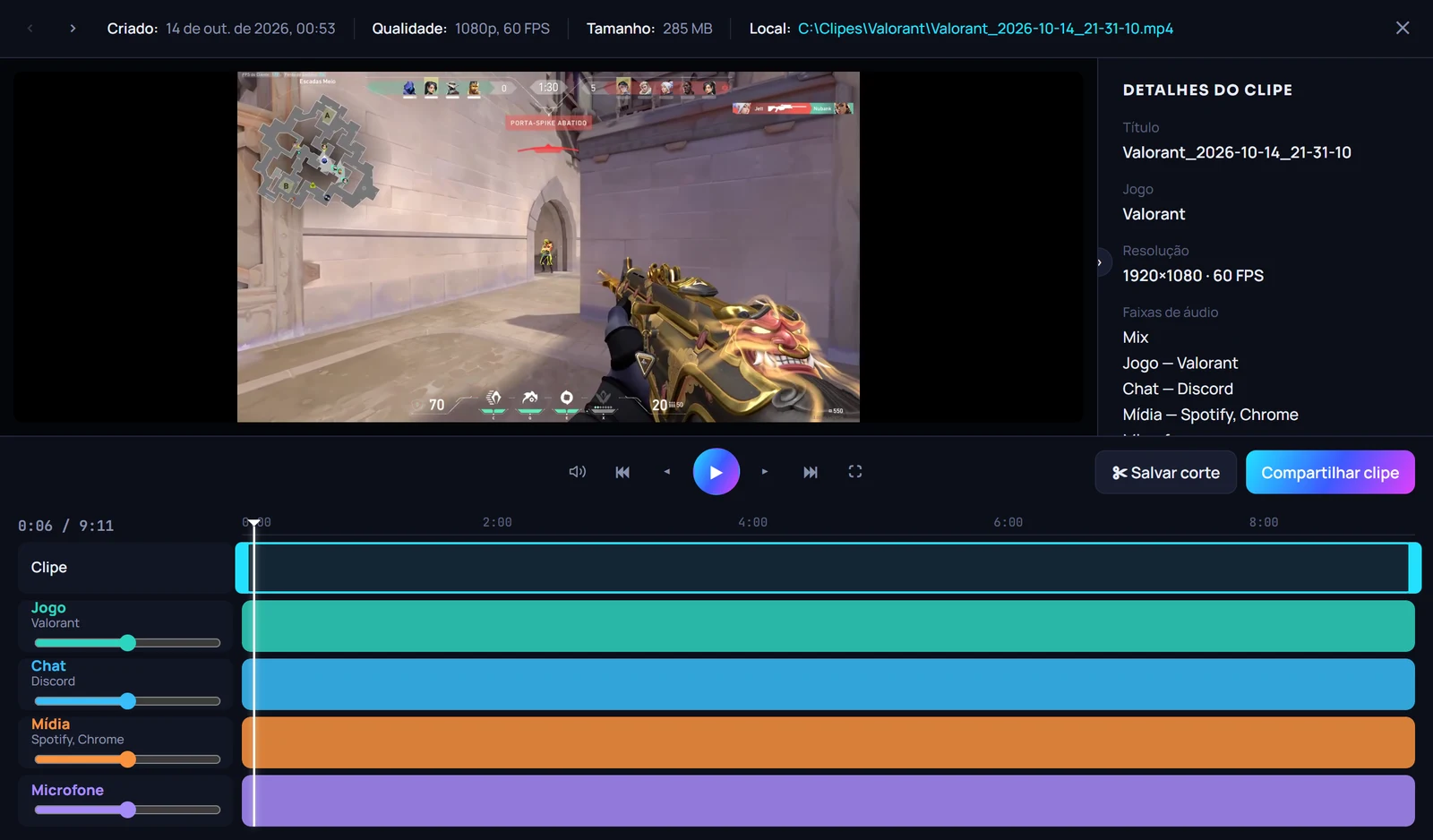Image resolution: width=1433 pixels, height=840 pixels.
Task: Click 'Chat — Discord' in audio tracks list
Action: [1178, 389]
